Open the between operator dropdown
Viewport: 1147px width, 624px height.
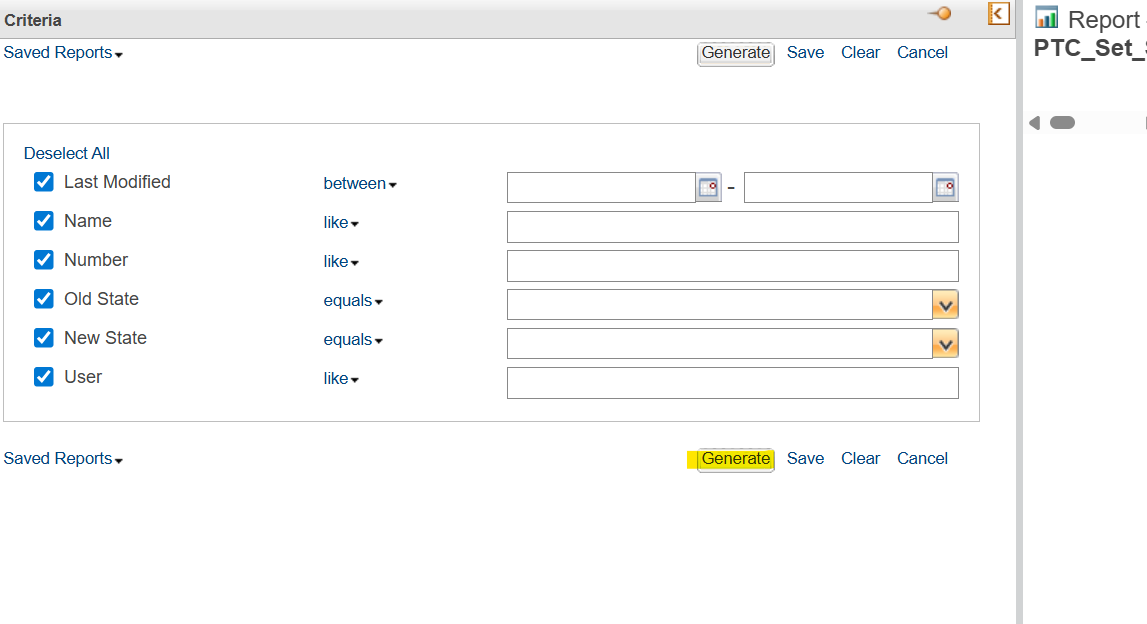click(359, 183)
